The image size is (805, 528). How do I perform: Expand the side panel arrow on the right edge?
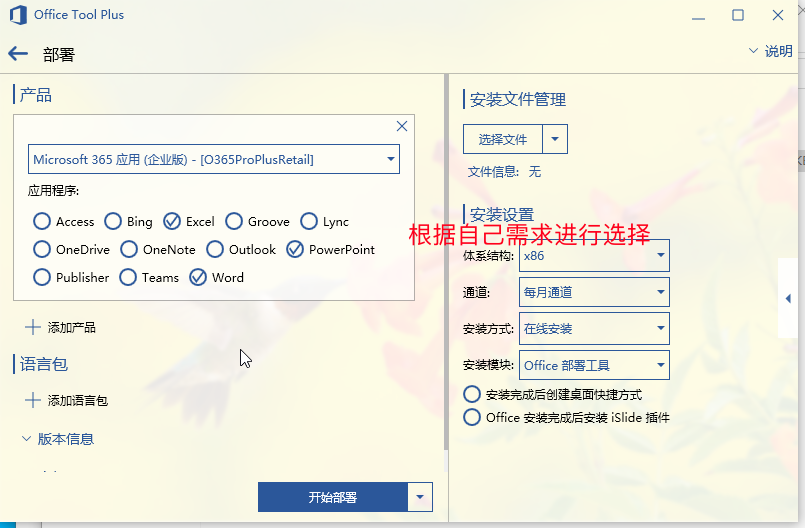(x=788, y=298)
